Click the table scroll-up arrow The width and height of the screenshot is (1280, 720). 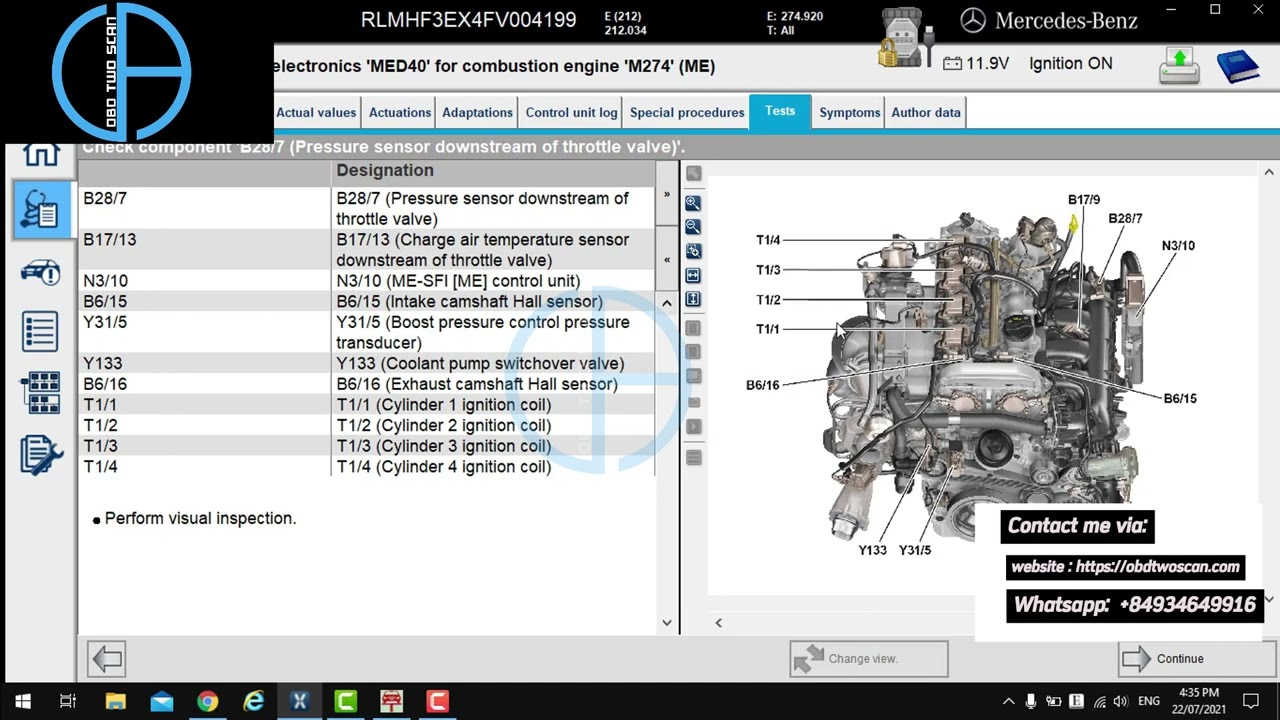click(x=667, y=302)
